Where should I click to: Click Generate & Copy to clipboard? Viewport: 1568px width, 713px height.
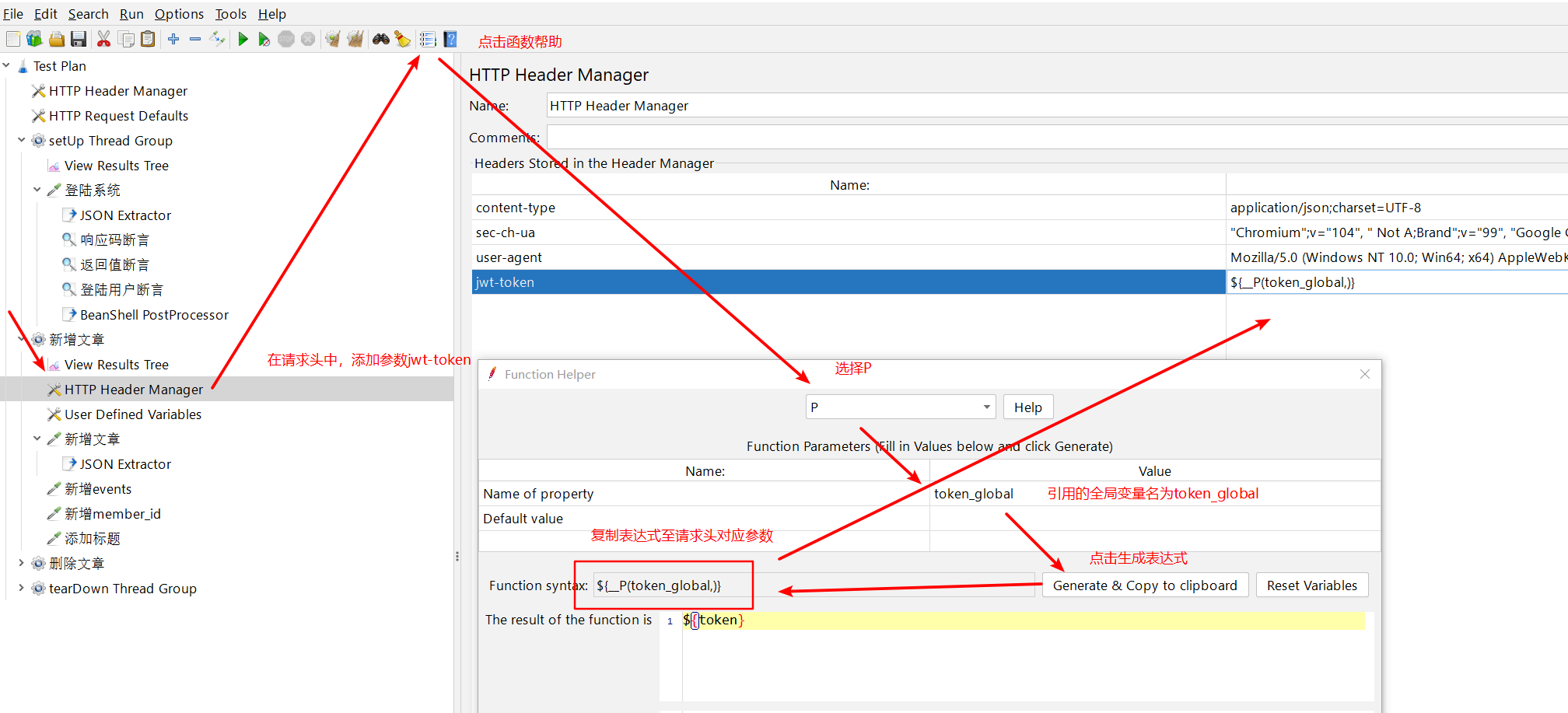1144,585
